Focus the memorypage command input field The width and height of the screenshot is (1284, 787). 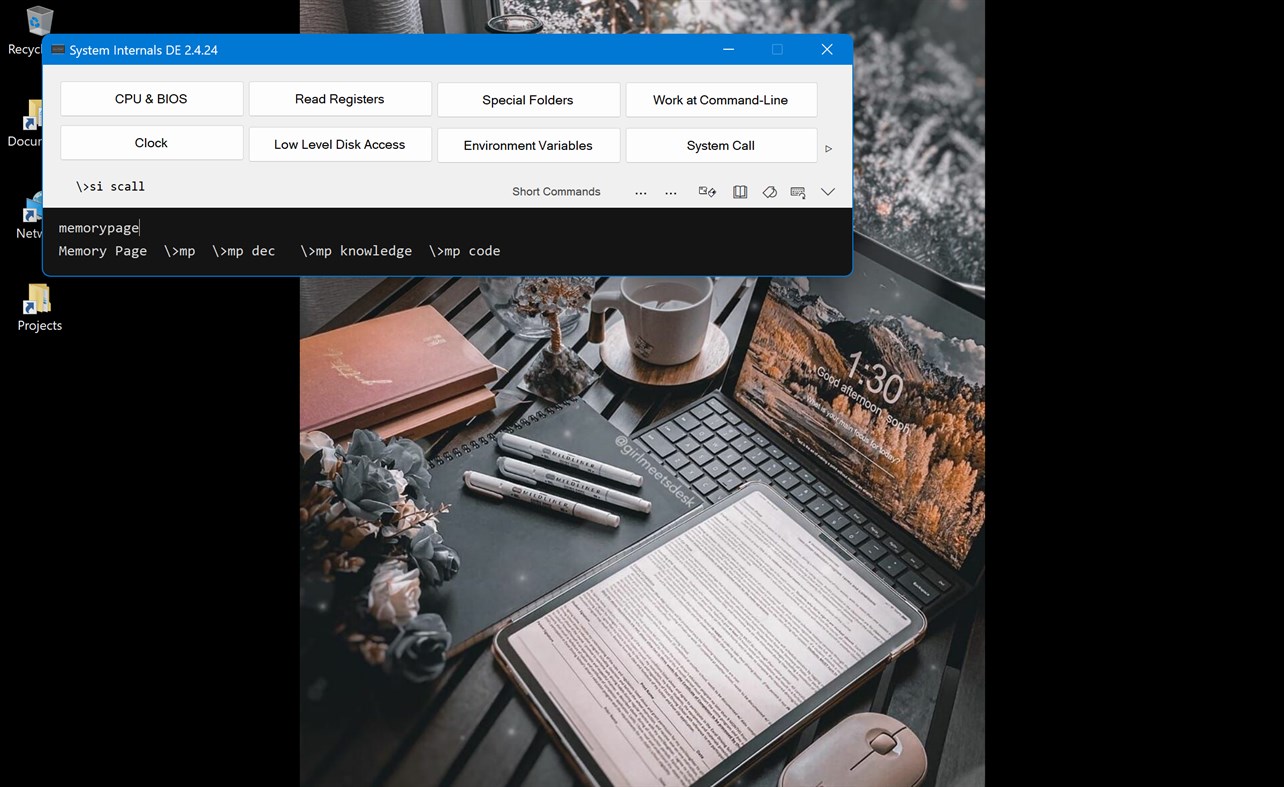(447, 228)
